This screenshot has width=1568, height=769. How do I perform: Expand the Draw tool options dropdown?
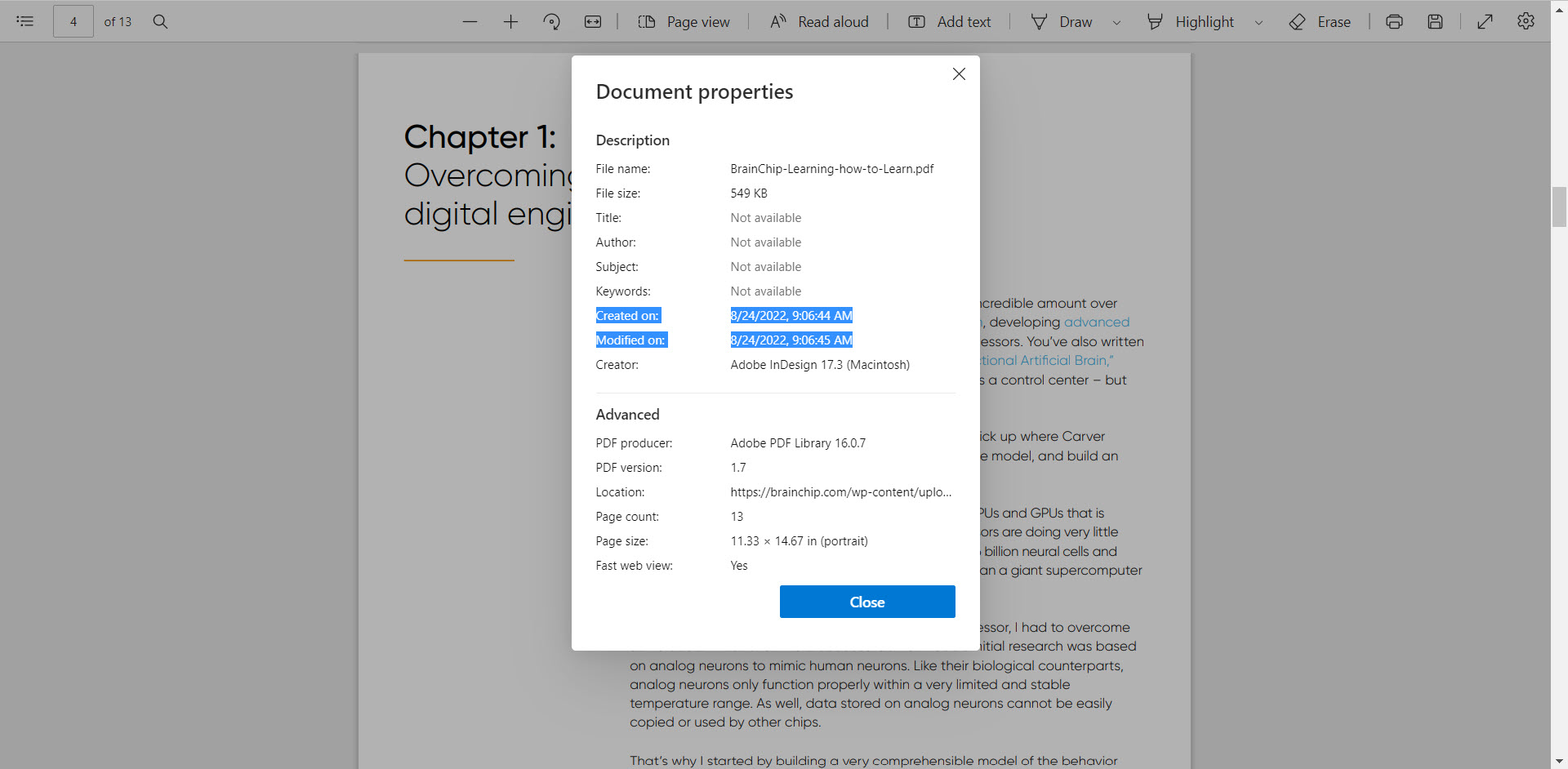[1116, 22]
